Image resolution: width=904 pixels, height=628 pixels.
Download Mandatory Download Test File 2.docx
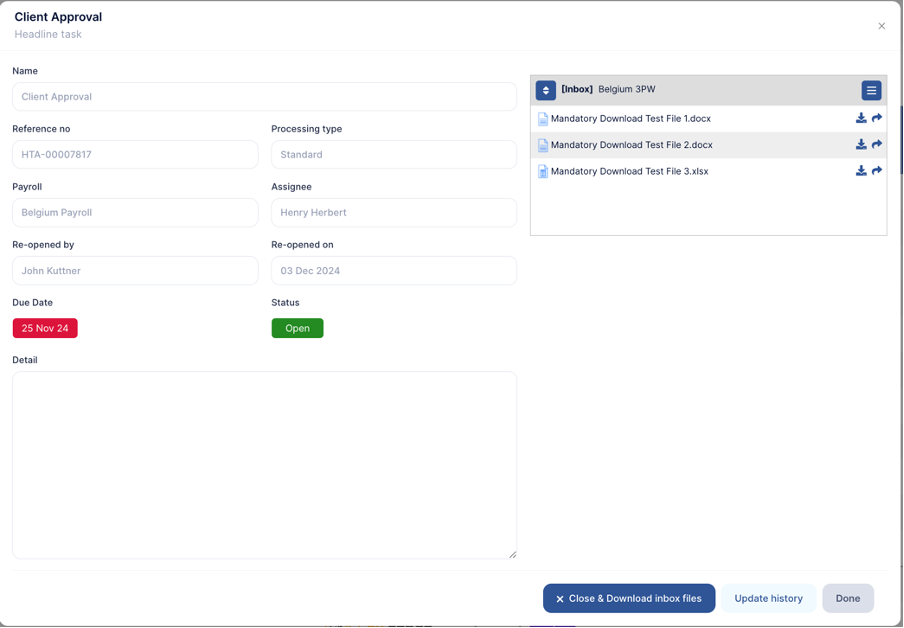(861, 144)
